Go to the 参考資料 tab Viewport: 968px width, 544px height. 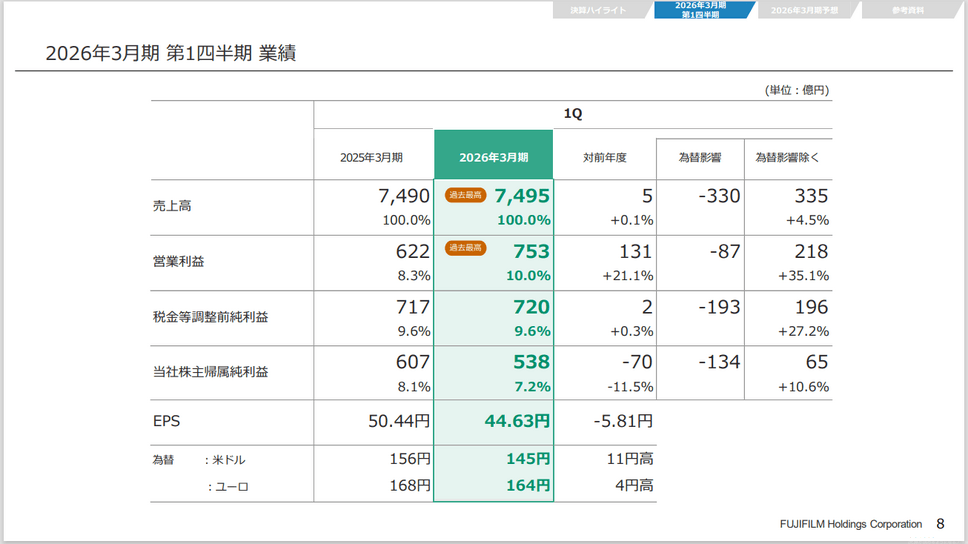pos(907,10)
